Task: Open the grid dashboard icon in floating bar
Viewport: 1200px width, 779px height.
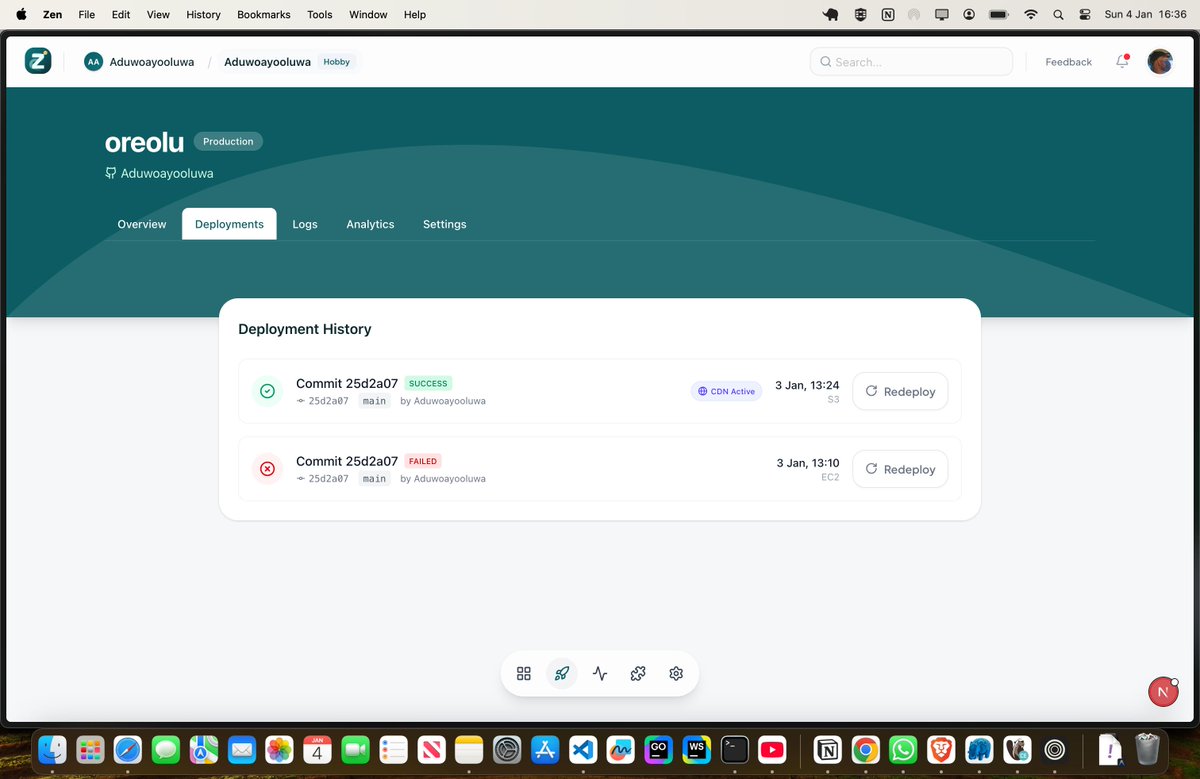Action: coord(524,673)
